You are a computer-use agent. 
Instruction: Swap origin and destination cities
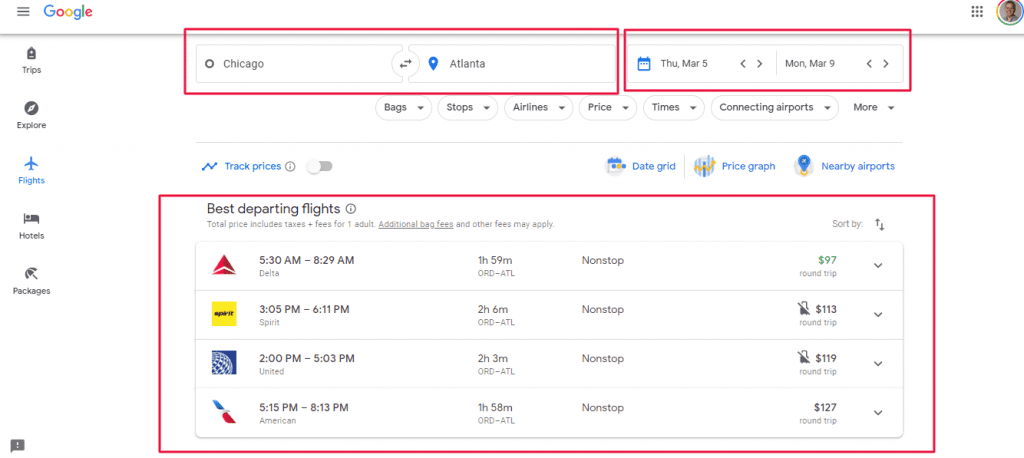click(x=406, y=63)
